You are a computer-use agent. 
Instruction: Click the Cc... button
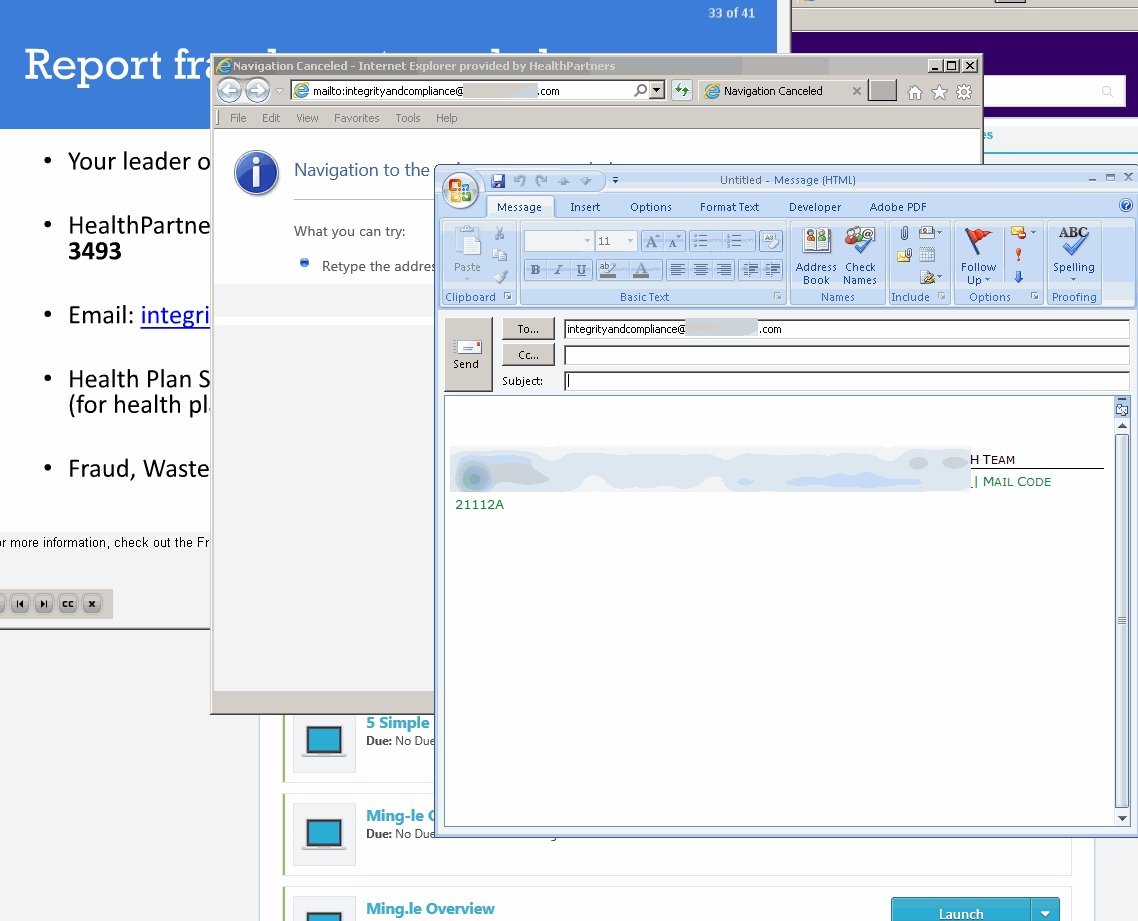click(528, 355)
